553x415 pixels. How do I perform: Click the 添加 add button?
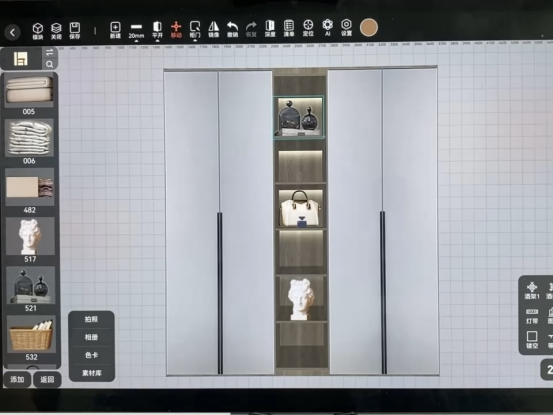[17, 379]
